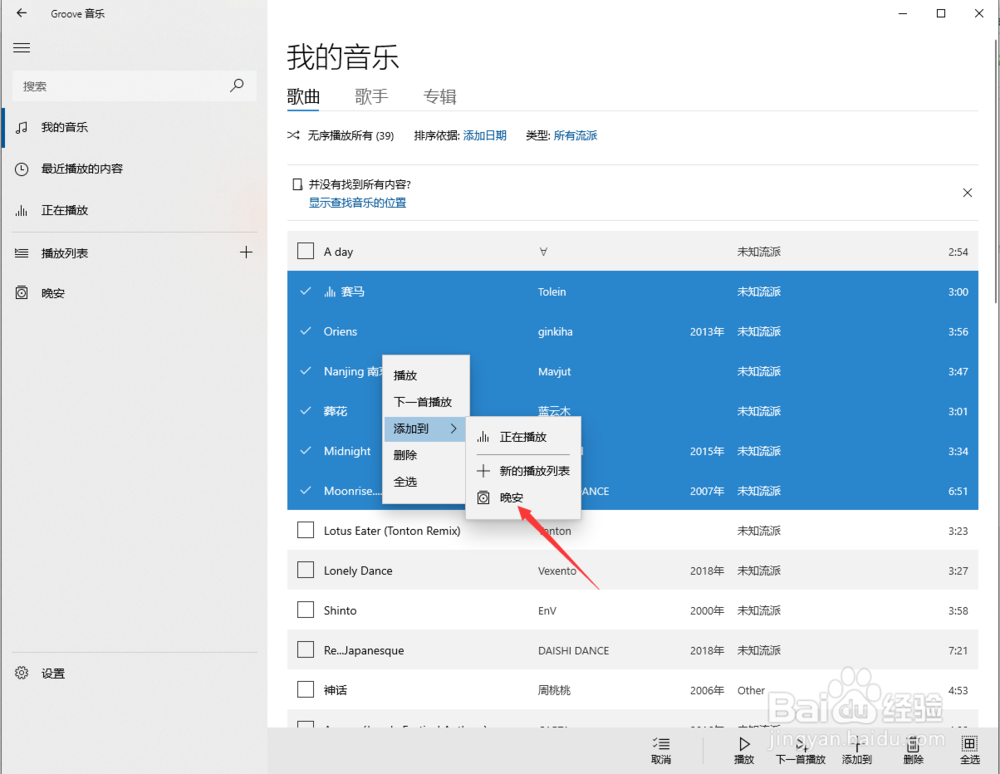Open the 所有流派 genre dropdown
The height and width of the screenshot is (774, 1000).
[x=575, y=135]
